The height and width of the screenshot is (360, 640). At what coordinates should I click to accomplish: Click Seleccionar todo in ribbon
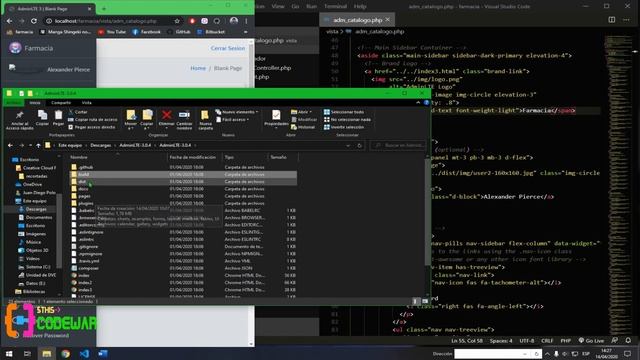pos(344,112)
